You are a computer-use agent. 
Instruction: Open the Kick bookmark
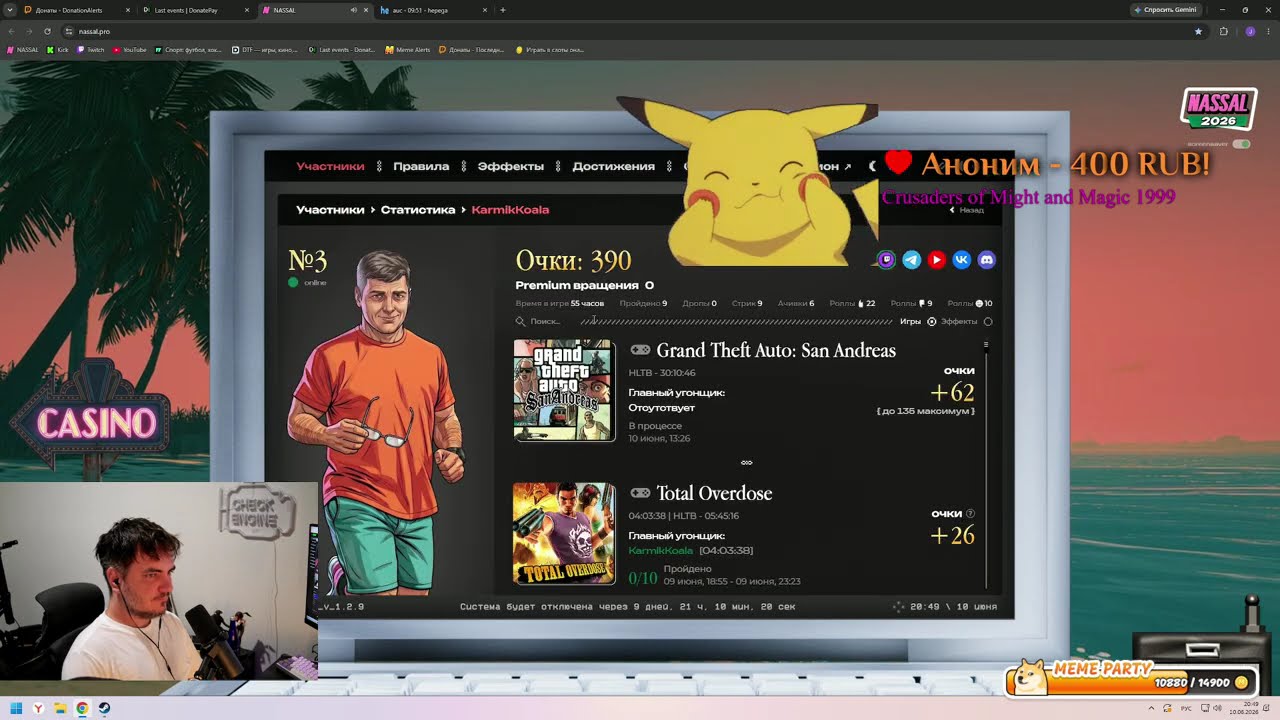pyautogui.click(x=57, y=49)
